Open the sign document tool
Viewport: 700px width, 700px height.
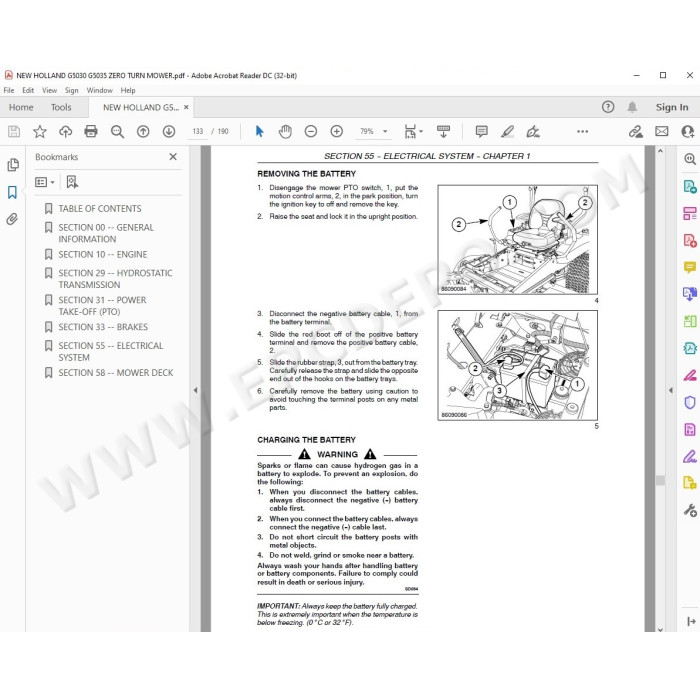533,131
